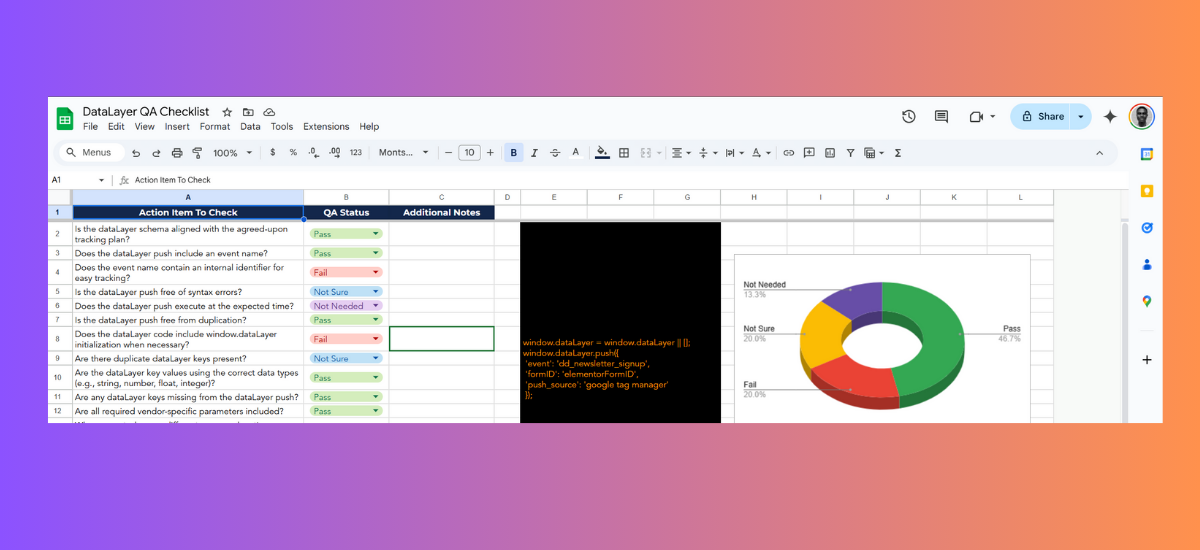This screenshot has height=550, width=1200.
Task: Open the Google account avatar
Action: pos(1142,117)
